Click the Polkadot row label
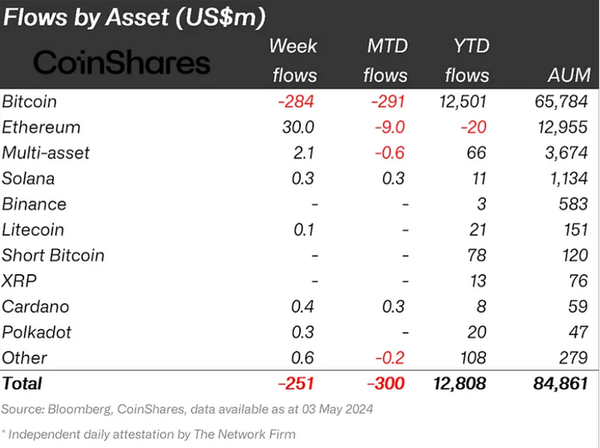The image size is (600, 448). 37,332
